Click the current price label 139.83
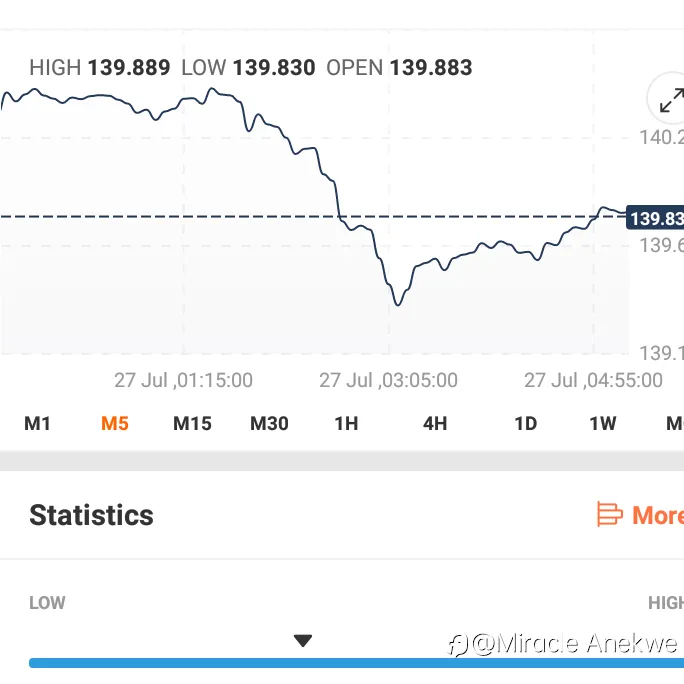Screen dimensions: 684x684 tap(655, 218)
